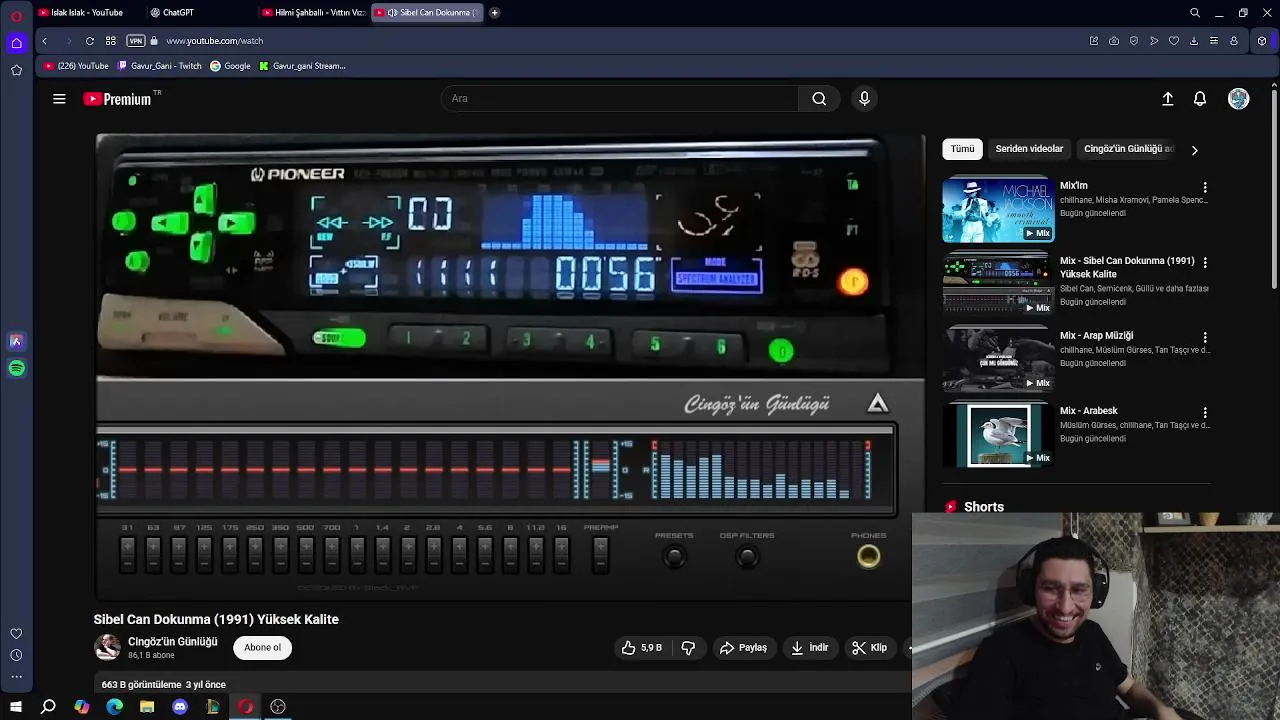Open Windows Start menu
The width and height of the screenshot is (1280, 720).
click(x=16, y=707)
